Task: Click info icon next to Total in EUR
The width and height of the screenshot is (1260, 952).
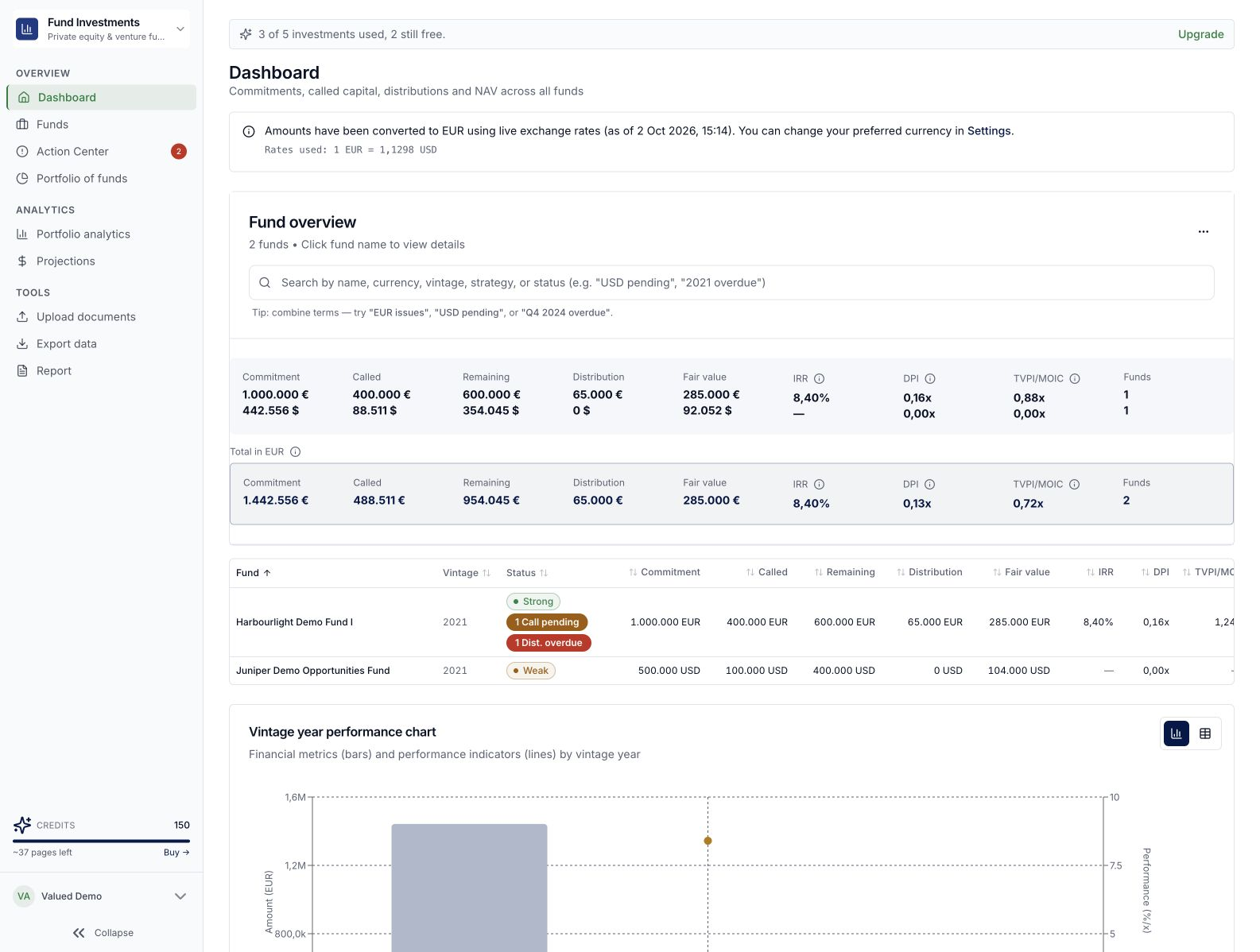Action: coord(295,451)
